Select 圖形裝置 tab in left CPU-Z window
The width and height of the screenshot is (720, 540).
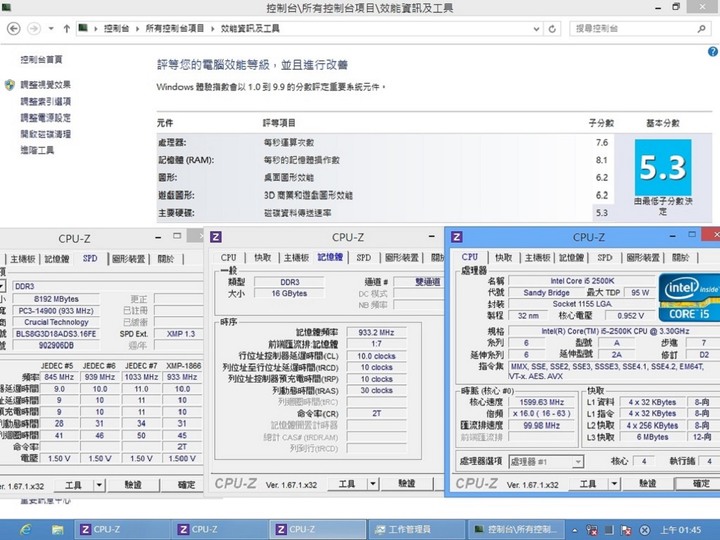pyautogui.click(x=129, y=259)
